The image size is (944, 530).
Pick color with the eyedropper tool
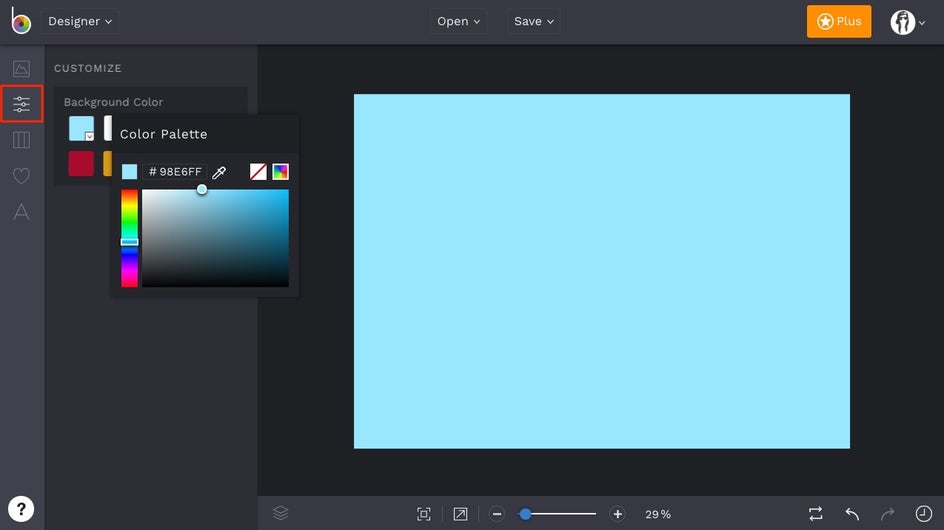point(219,172)
